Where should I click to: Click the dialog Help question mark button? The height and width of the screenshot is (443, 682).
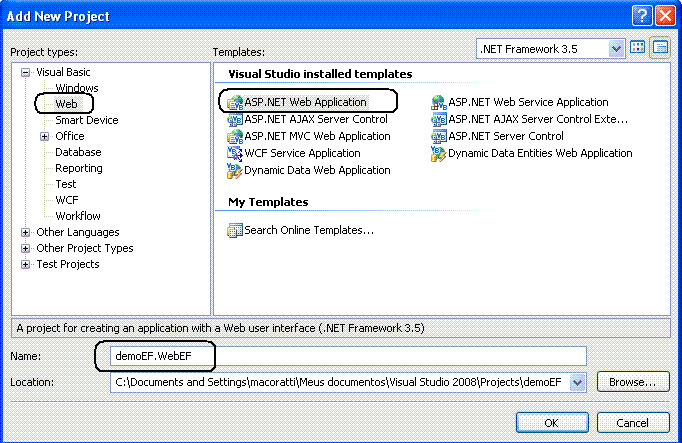coord(642,16)
